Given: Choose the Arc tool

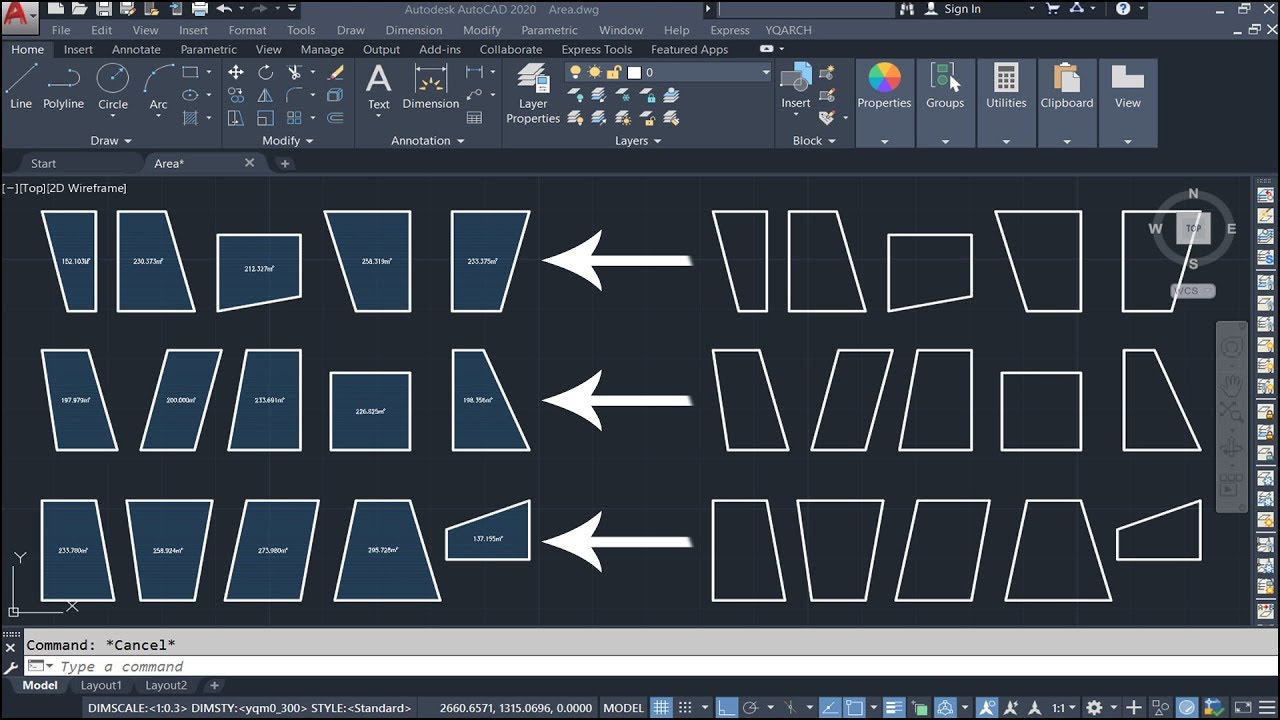Looking at the screenshot, I should [158, 86].
